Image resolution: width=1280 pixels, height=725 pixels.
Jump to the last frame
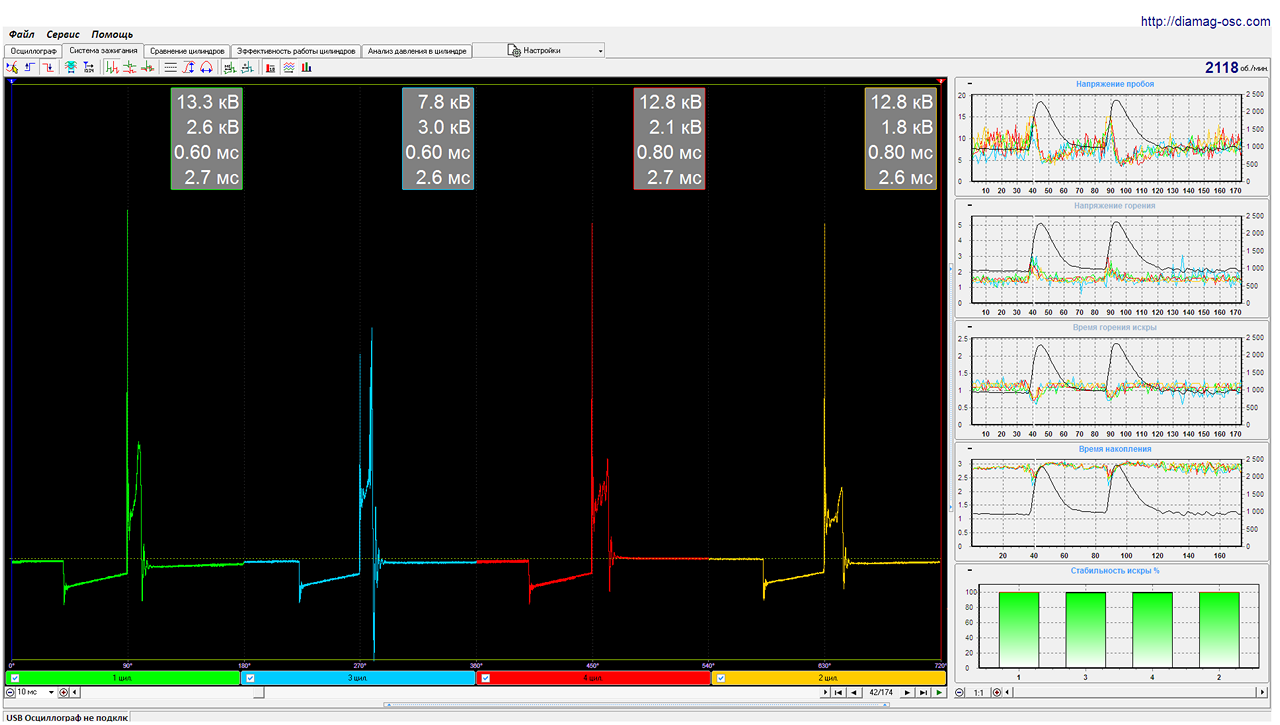[x=923, y=692]
